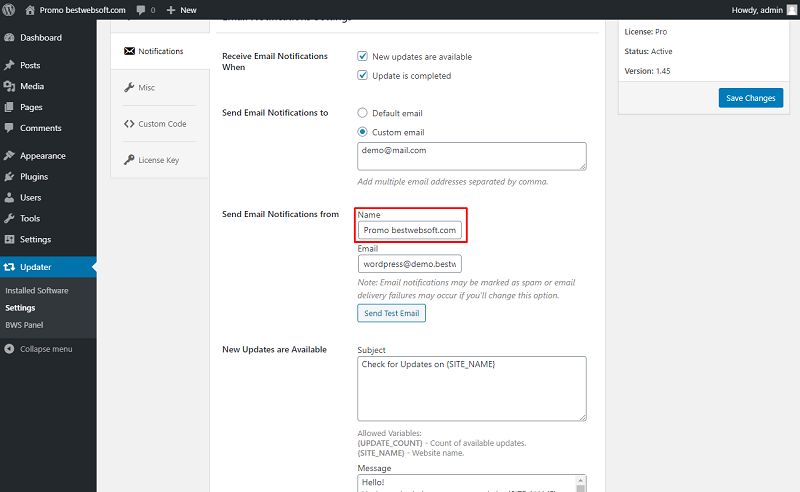The width and height of the screenshot is (800, 492).
Task: Open the New content menu in admin bar
Action: pyautogui.click(x=182, y=10)
